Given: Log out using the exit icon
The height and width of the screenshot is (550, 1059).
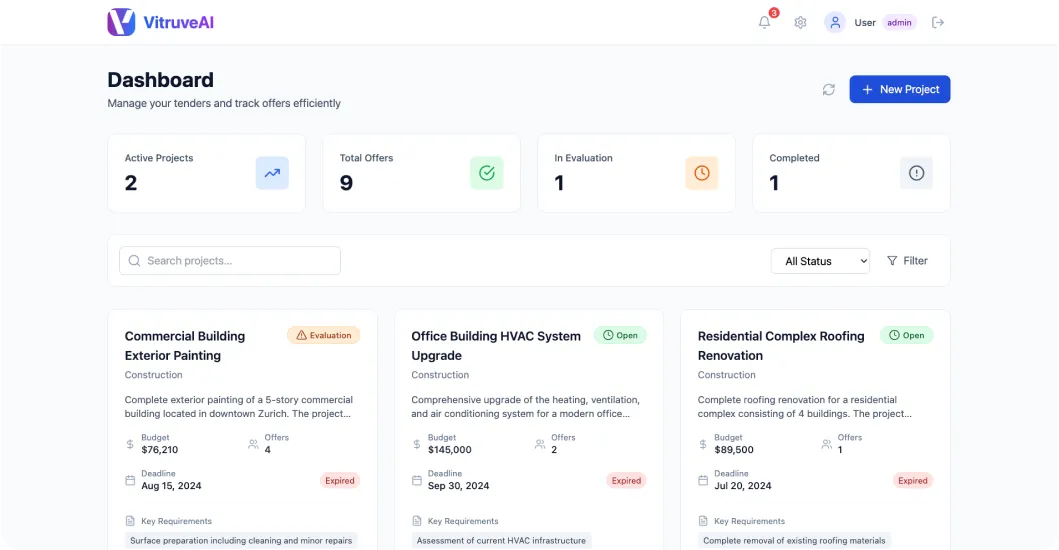Looking at the screenshot, I should point(937,22).
